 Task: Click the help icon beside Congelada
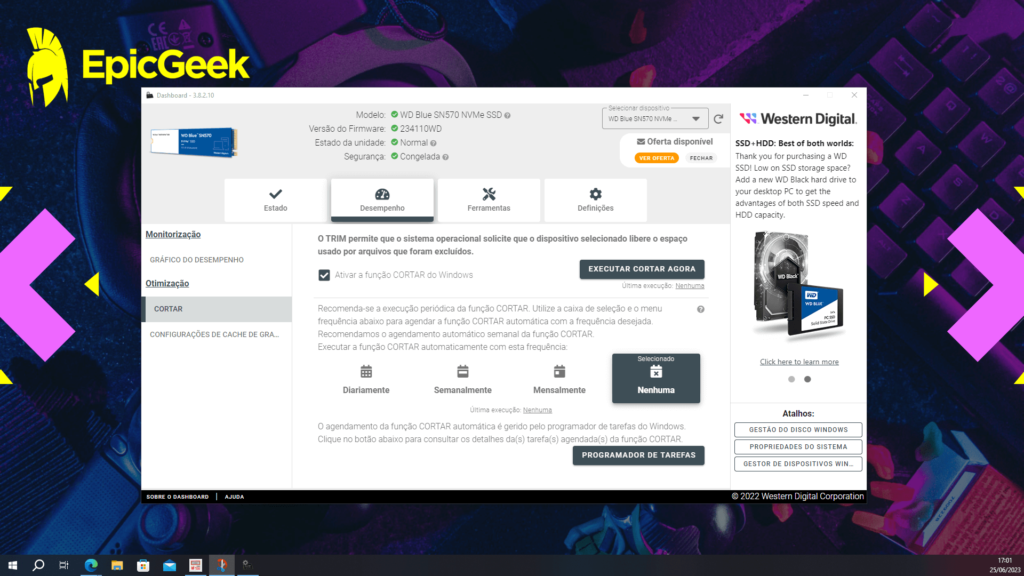(x=445, y=157)
